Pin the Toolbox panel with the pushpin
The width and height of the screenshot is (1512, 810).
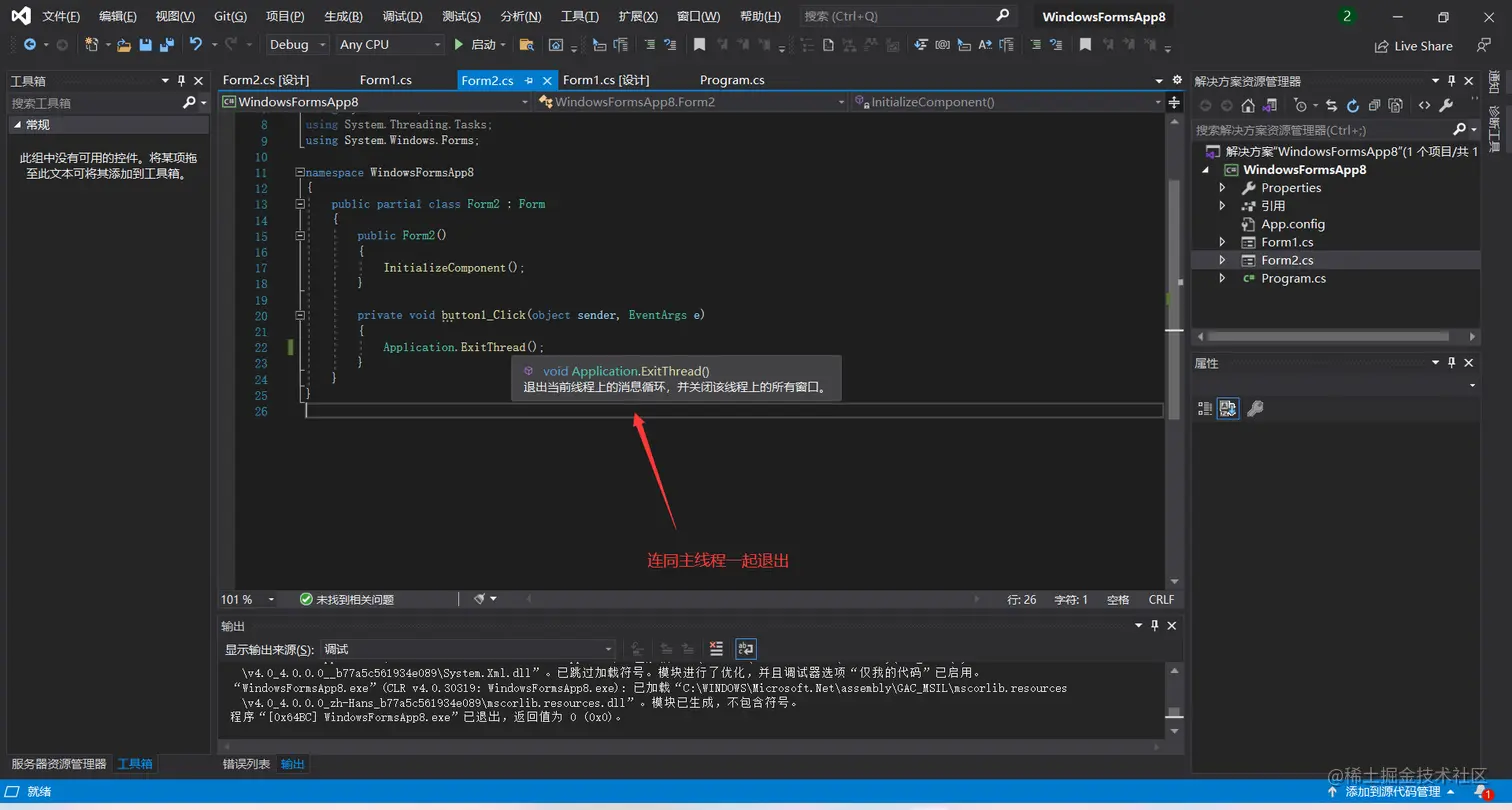181,81
